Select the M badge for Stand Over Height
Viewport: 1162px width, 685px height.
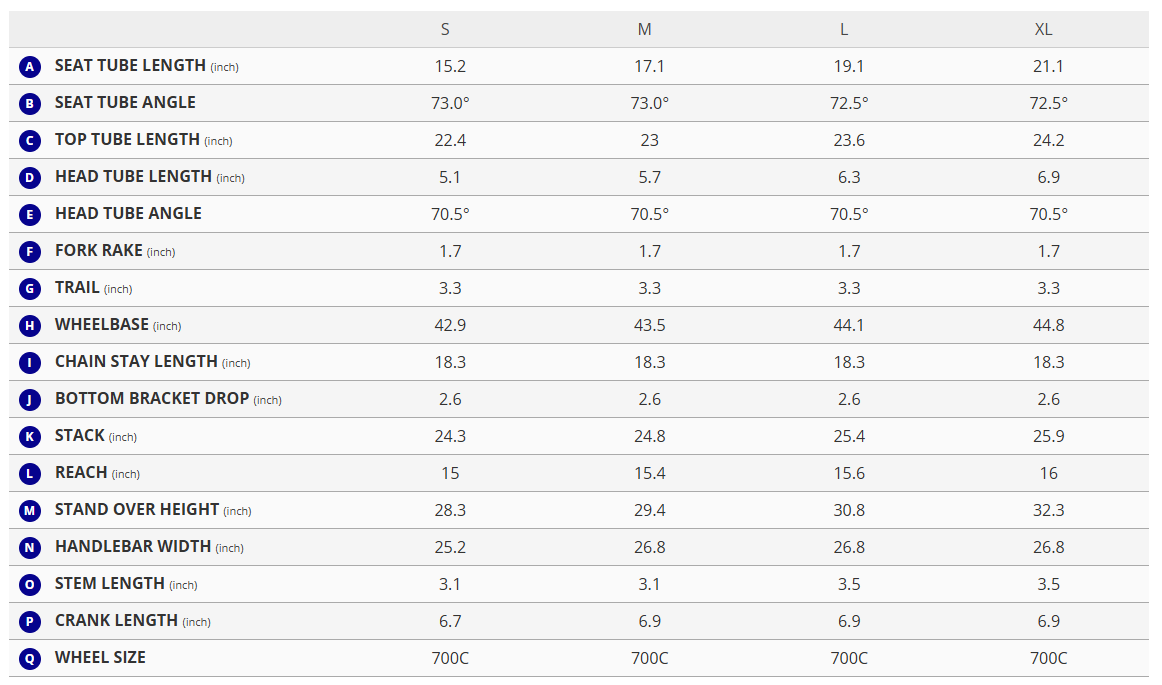click(30, 511)
